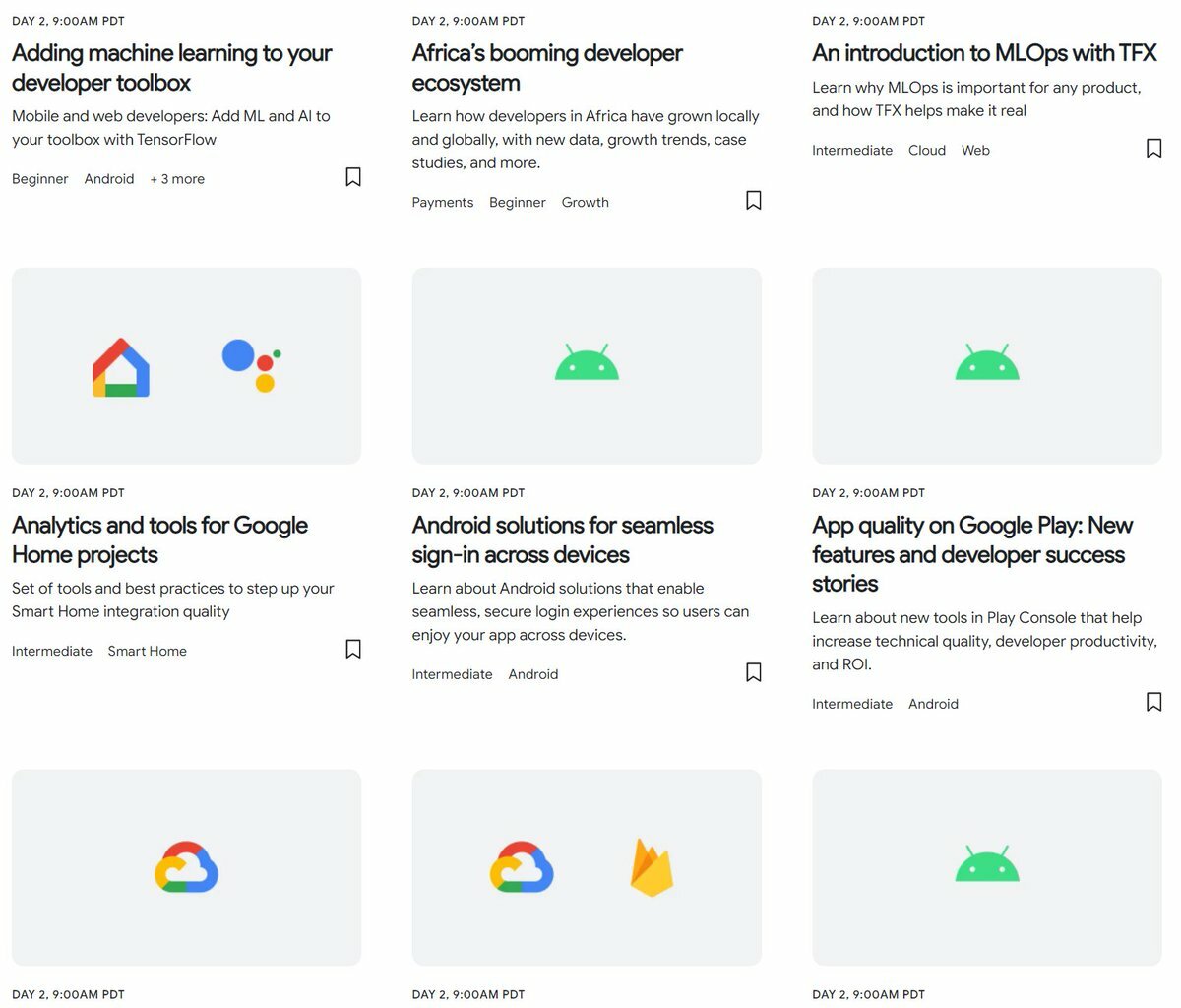The height and width of the screenshot is (1008, 1181).
Task: Click date label above "Adding machine learning" title
Action: pyautogui.click(x=68, y=21)
